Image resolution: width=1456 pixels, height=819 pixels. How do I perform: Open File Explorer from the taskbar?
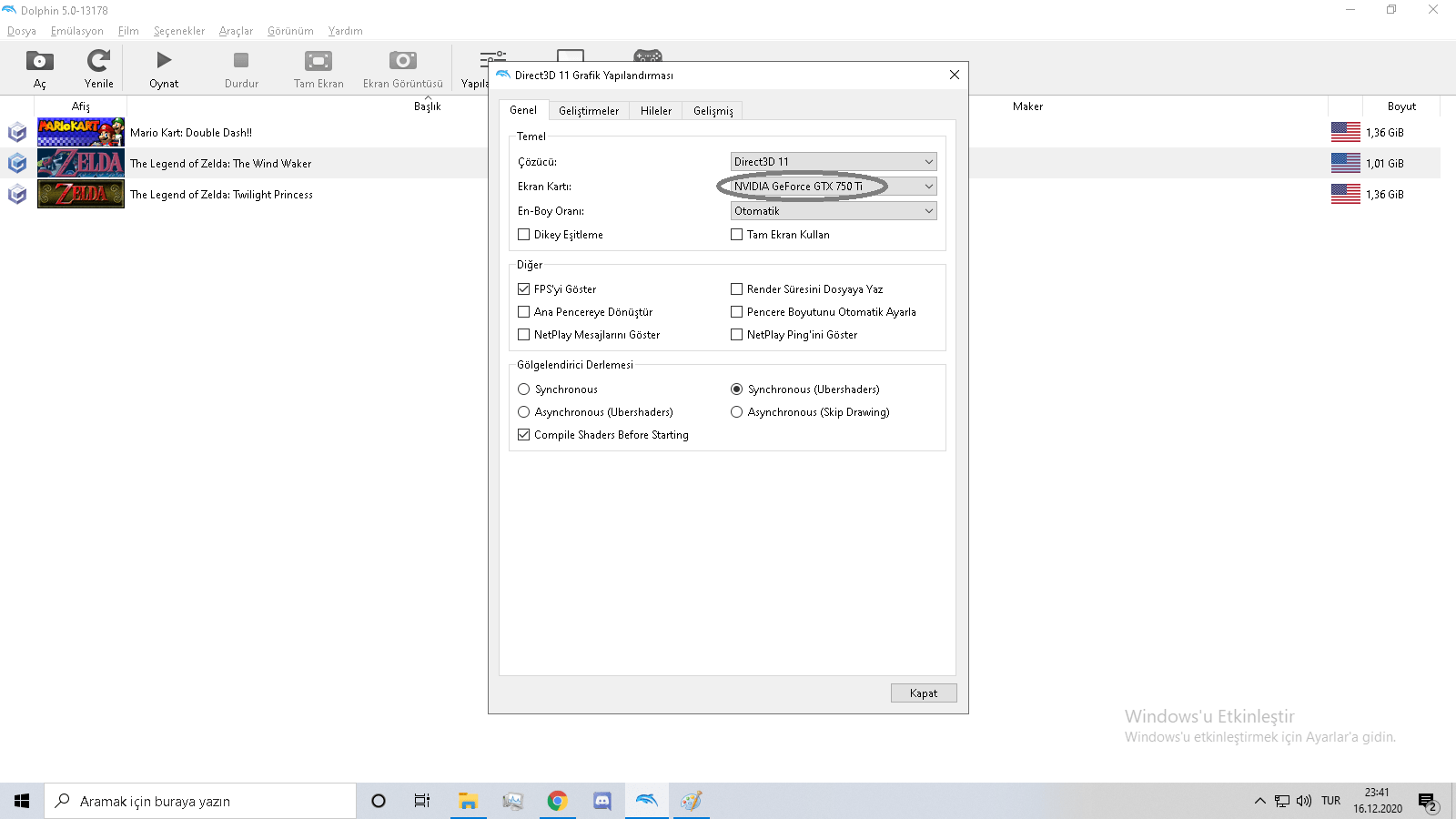[x=468, y=801]
